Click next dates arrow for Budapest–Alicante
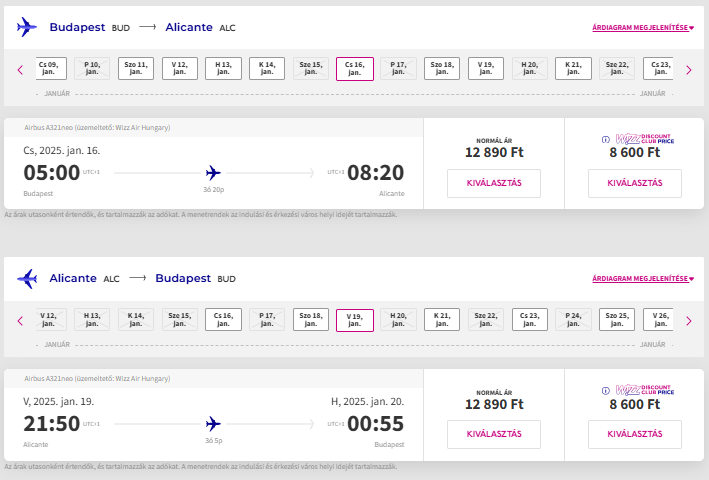Image resolution: width=709 pixels, height=480 pixels. click(x=688, y=70)
